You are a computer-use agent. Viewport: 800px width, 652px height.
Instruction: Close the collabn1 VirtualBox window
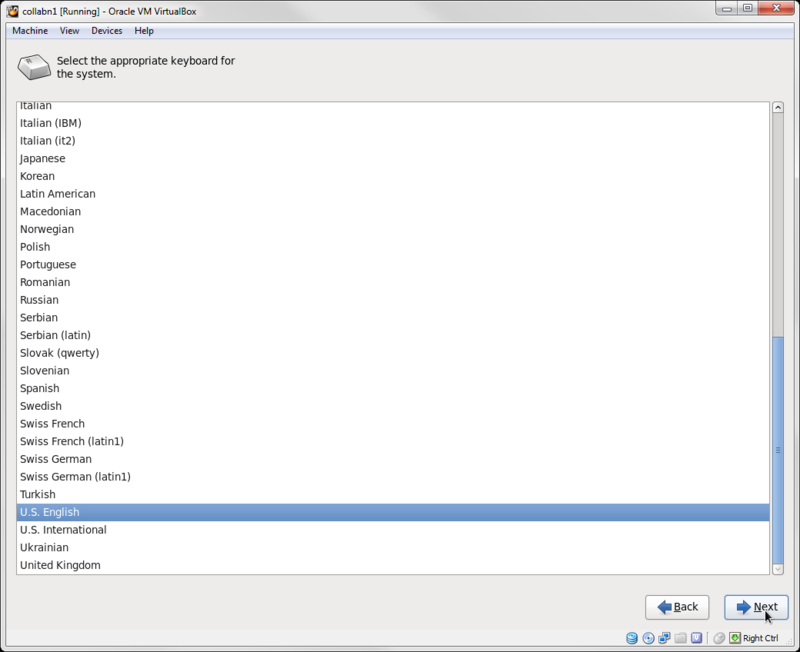pos(777,8)
